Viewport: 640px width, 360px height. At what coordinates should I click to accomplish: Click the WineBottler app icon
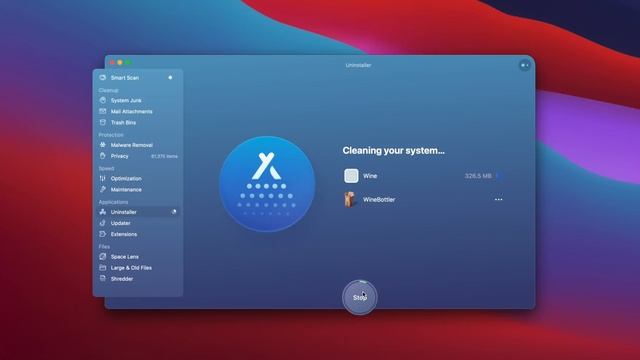(350, 200)
